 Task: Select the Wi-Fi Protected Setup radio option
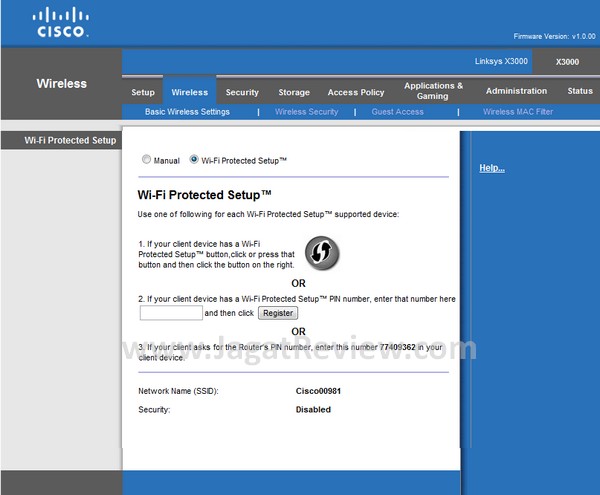tap(194, 160)
